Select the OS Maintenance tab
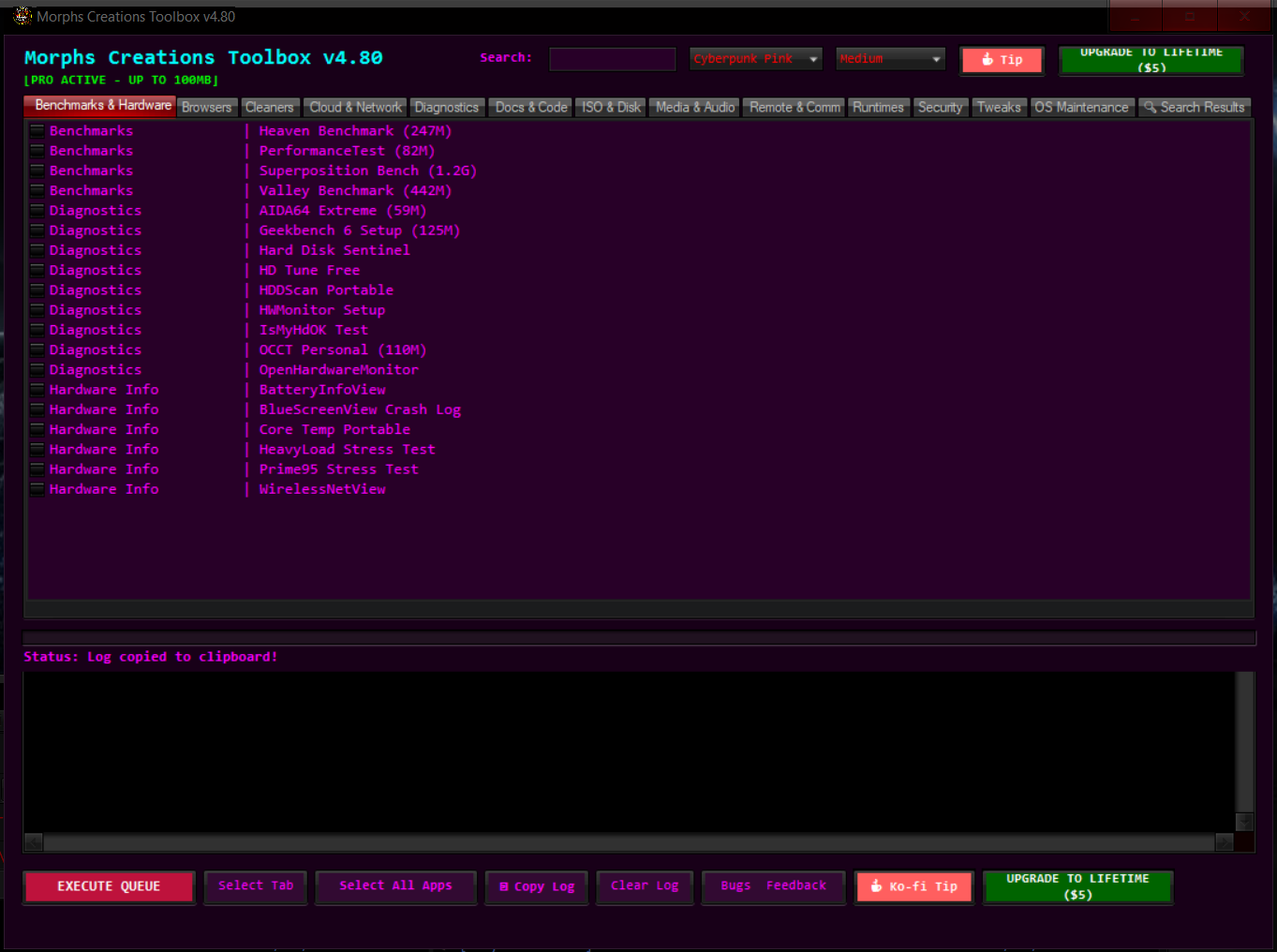The height and width of the screenshot is (952, 1277). [1082, 108]
